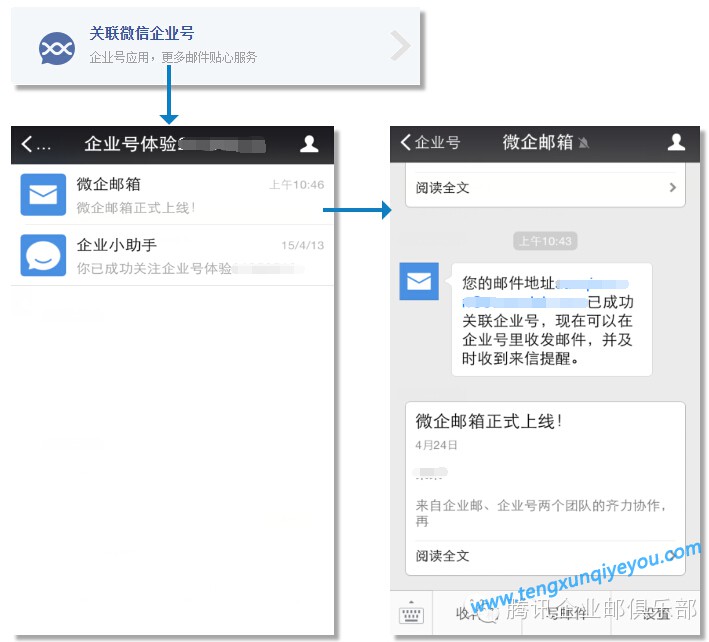The width and height of the screenshot is (709, 642).
Task: Select the 企业号体验 header title
Action: coord(175,144)
